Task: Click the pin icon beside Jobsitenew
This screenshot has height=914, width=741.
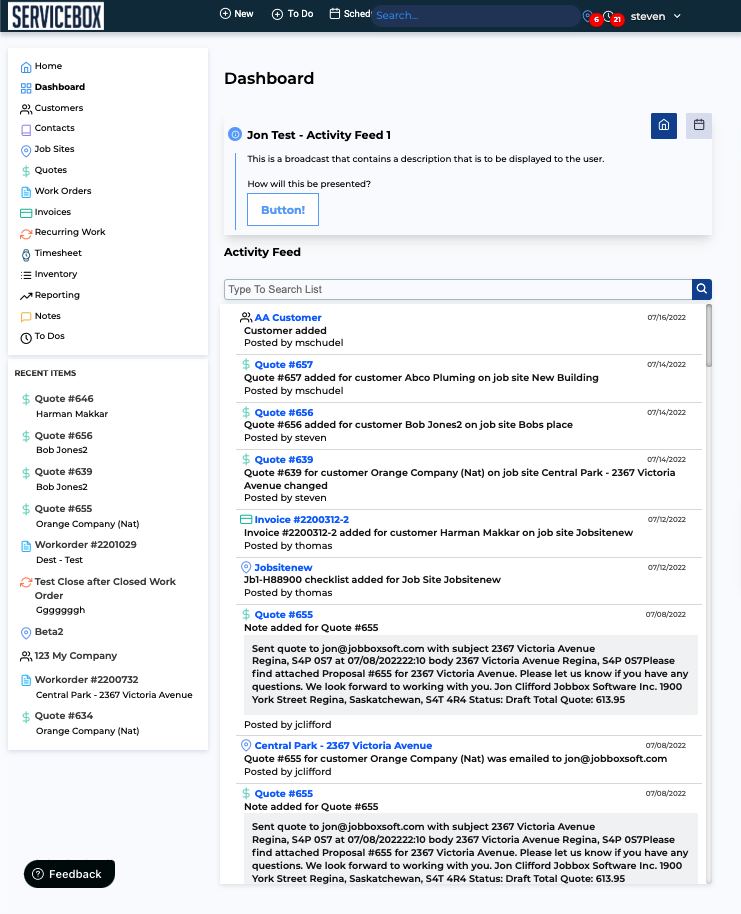Action: [246, 567]
